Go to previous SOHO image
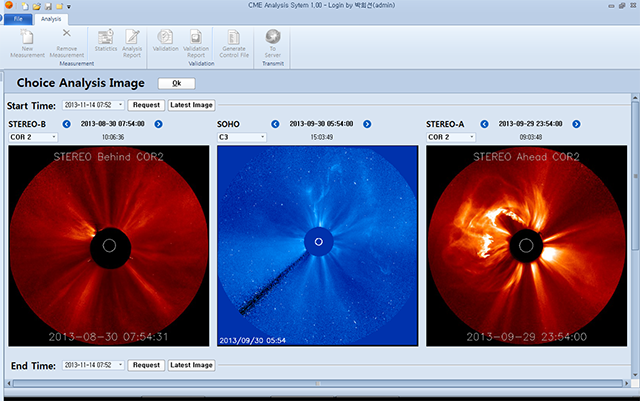The image size is (640, 401). point(276,124)
